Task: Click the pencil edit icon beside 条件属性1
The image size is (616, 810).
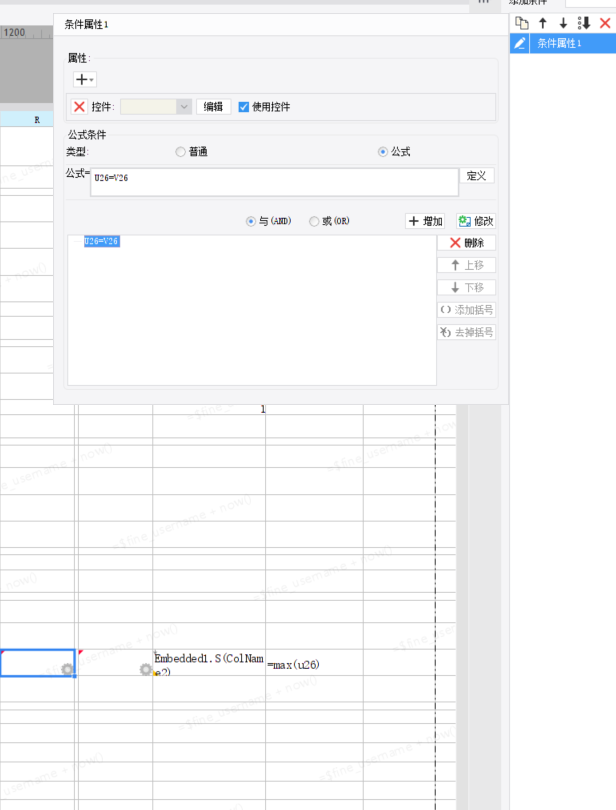Action: tap(520, 43)
